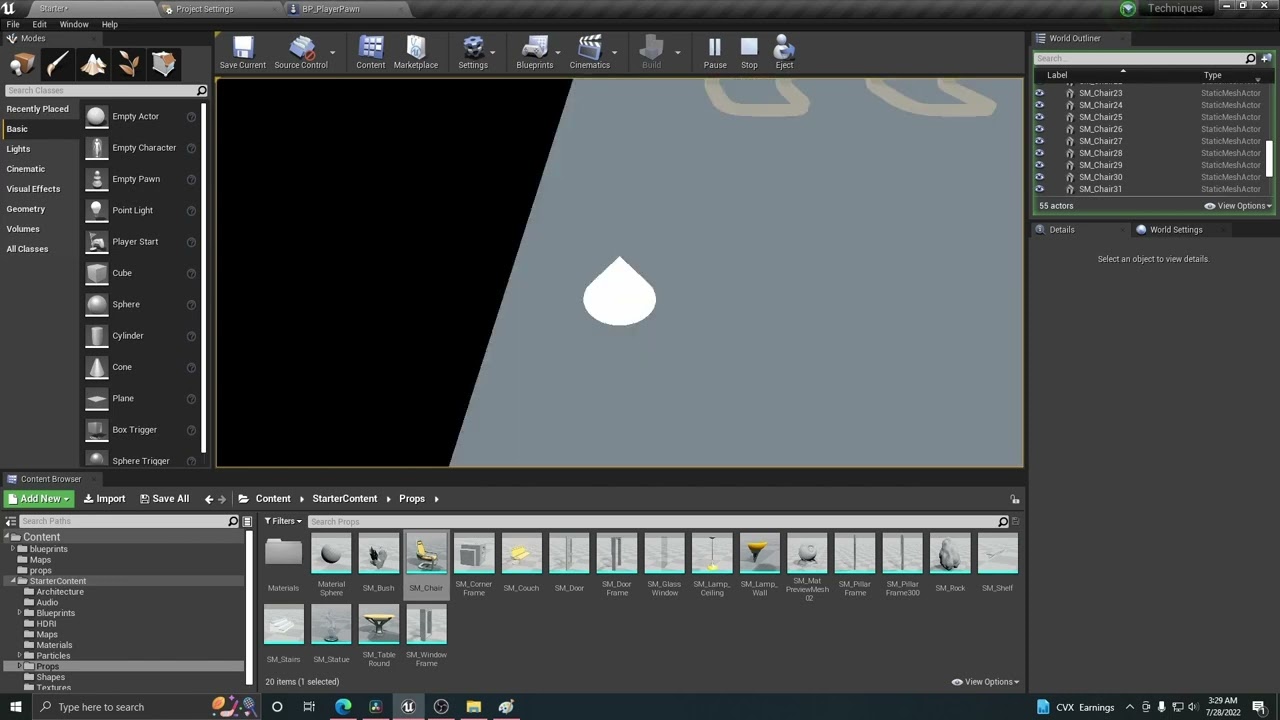Collapse the root Content folder

coord(6,537)
